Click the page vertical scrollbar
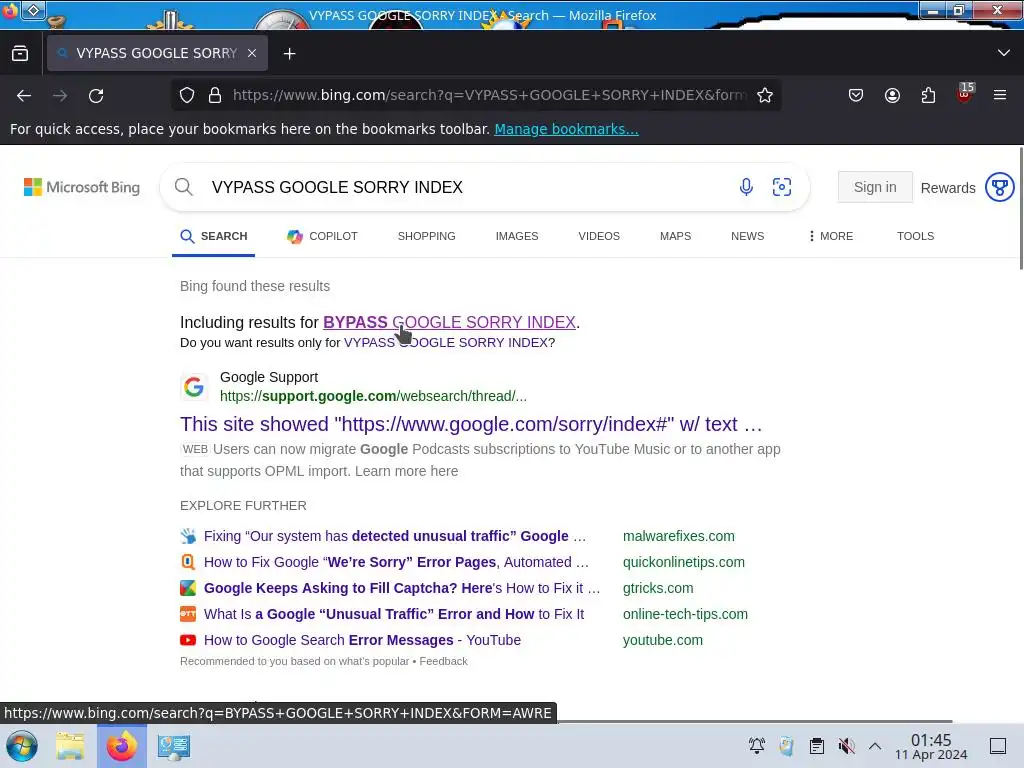 1021,209
